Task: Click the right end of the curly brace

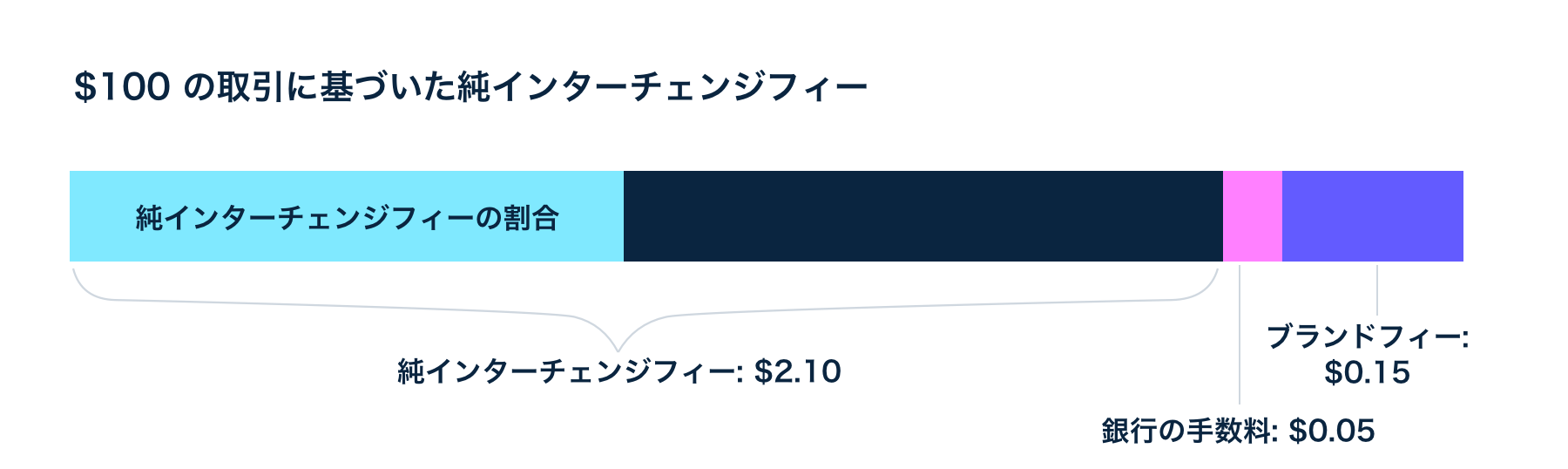Action: [1214, 279]
